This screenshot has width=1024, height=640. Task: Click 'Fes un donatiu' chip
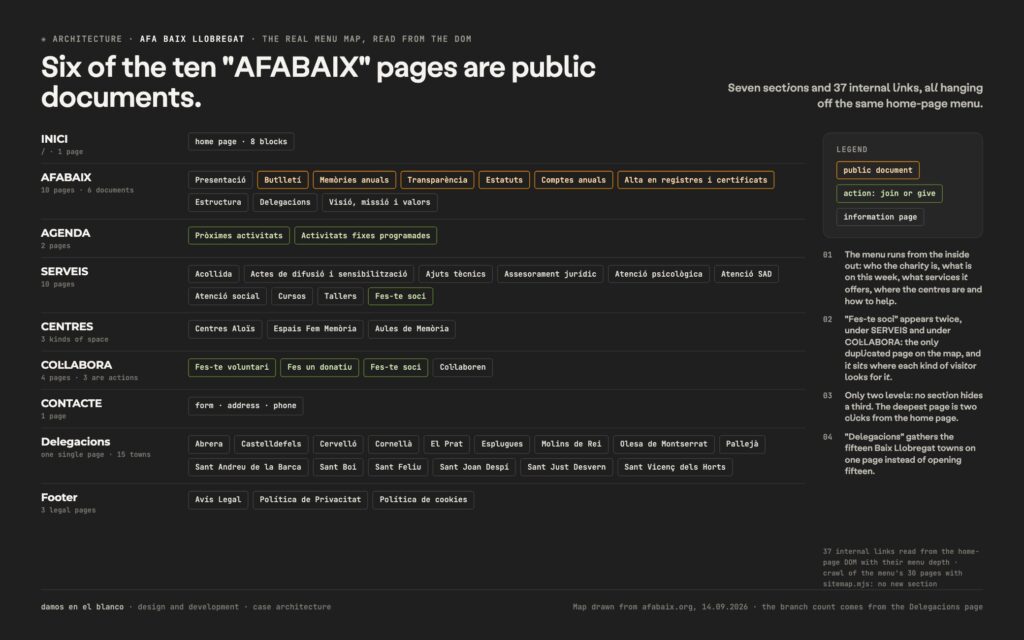[x=319, y=368]
